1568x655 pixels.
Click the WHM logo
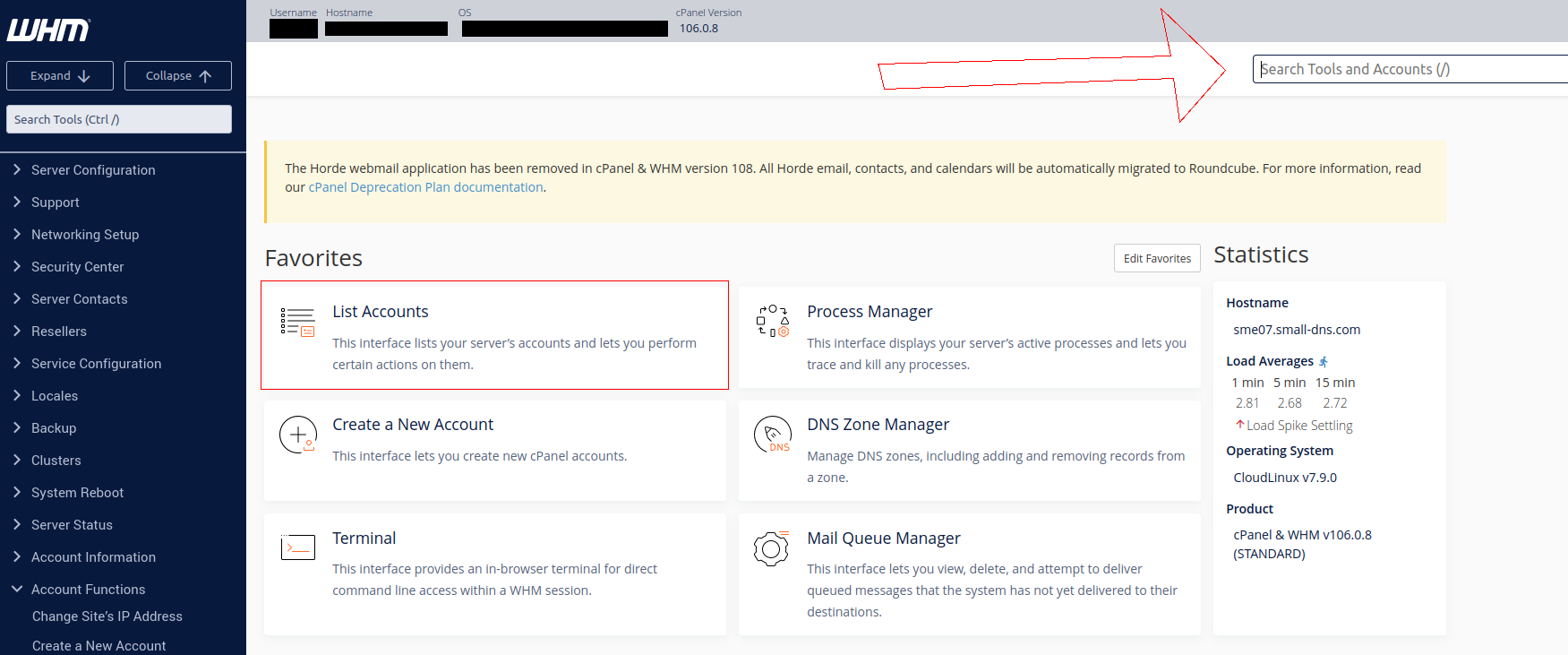48,30
